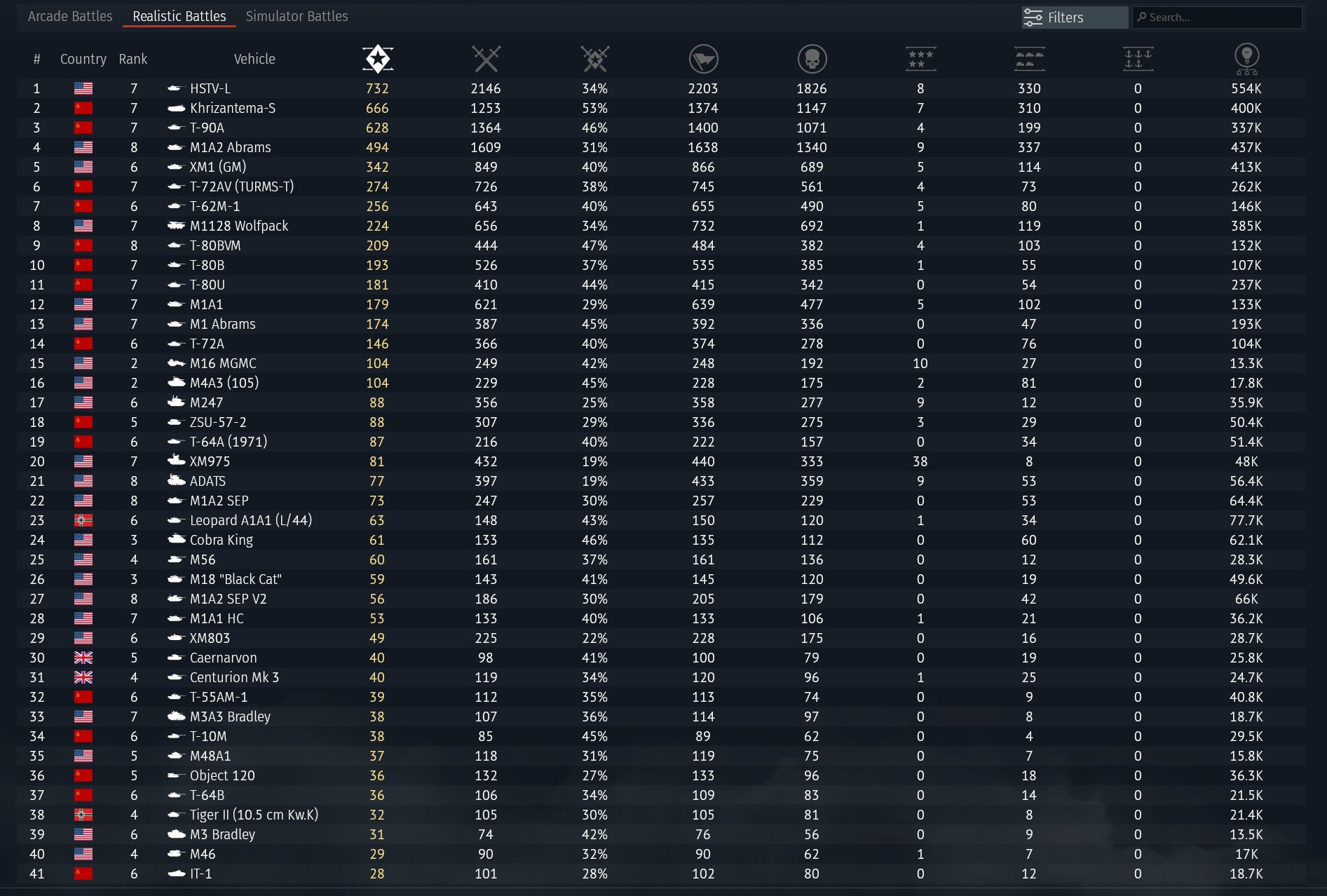Viewport: 1327px width, 896px height.
Task: Sort by crossed swords column icon
Action: pos(486,59)
